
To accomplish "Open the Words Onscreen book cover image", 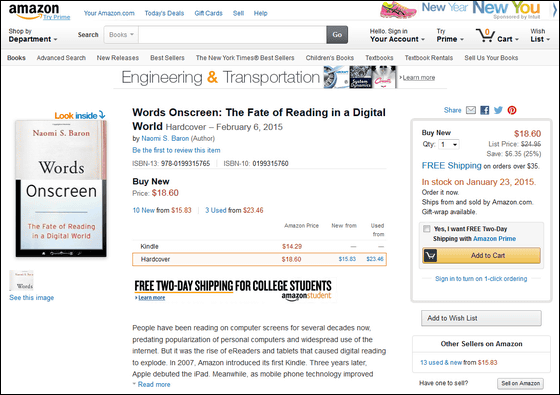I will pos(61,189).
